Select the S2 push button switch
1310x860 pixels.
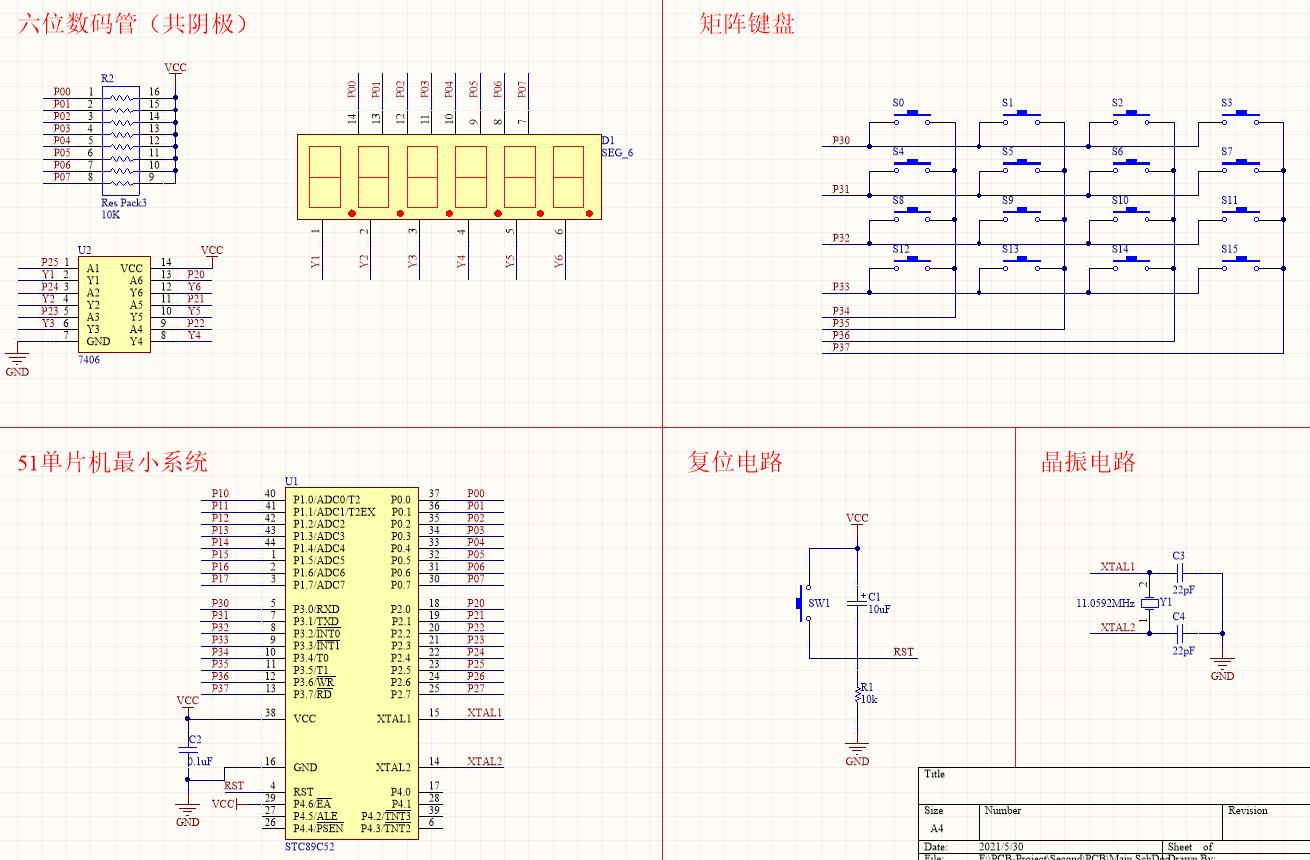[x=1131, y=119]
